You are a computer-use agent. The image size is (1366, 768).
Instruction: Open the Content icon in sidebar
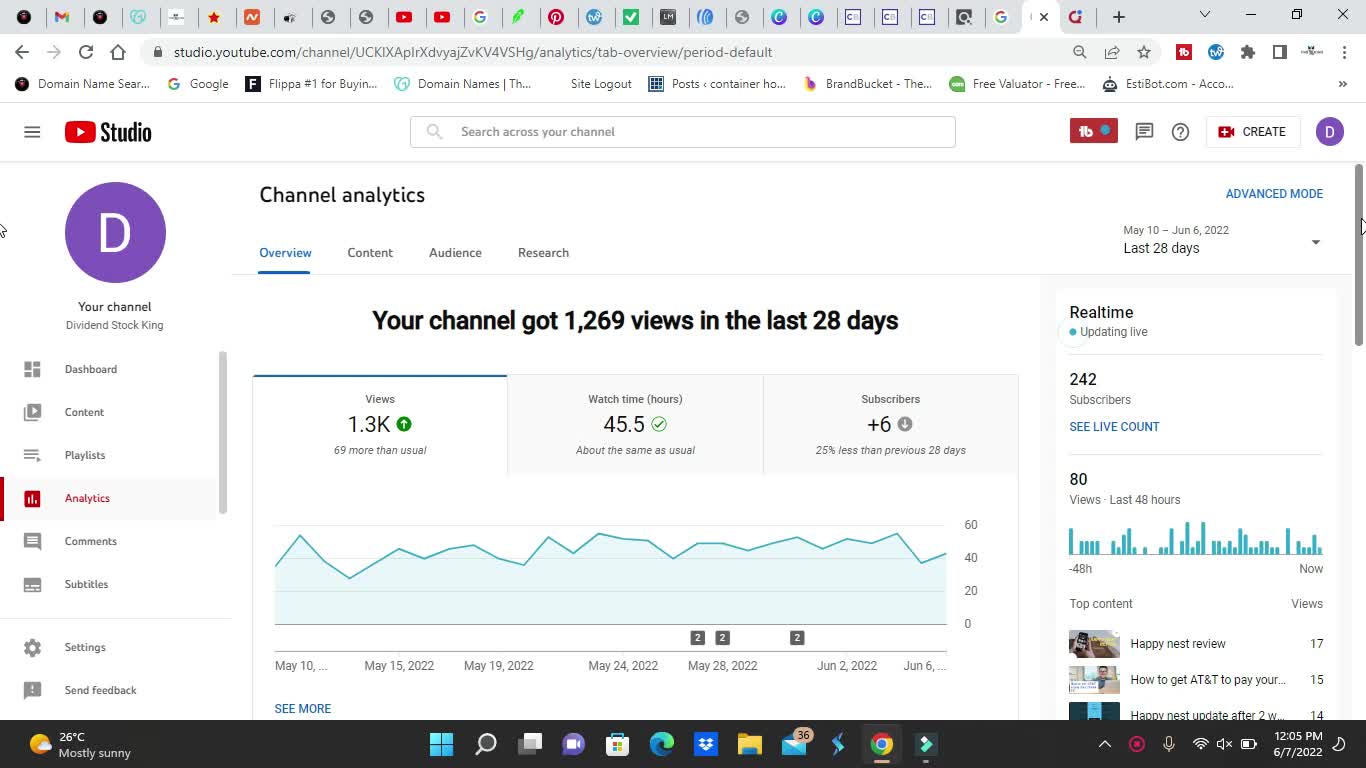pos(32,412)
